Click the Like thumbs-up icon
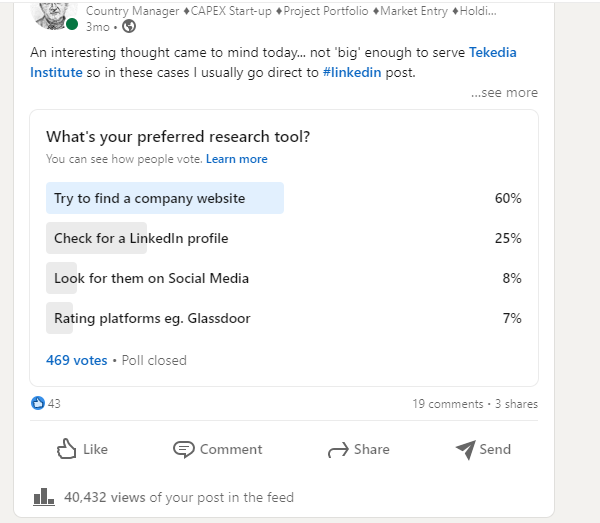 67,449
